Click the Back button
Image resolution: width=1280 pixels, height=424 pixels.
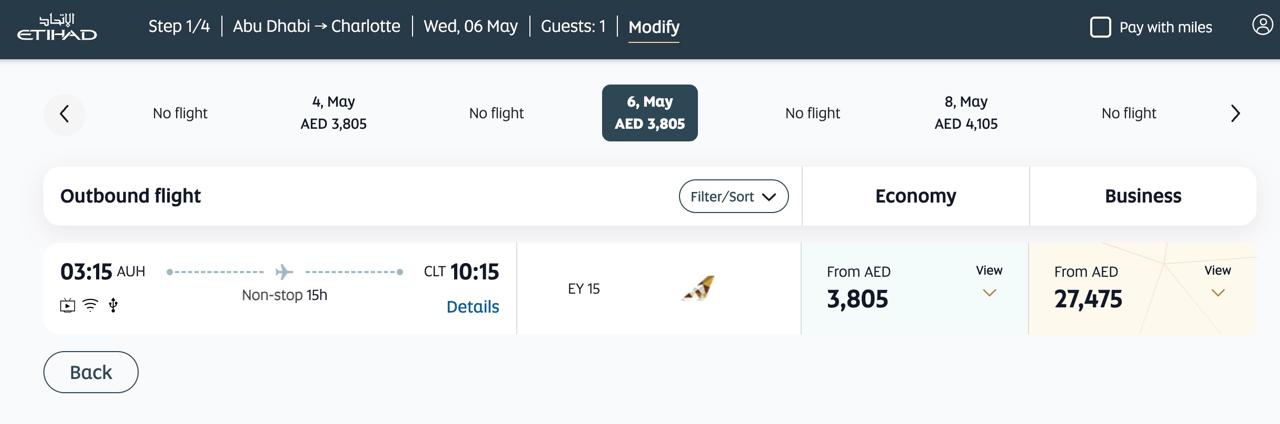click(x=91, y=372)
